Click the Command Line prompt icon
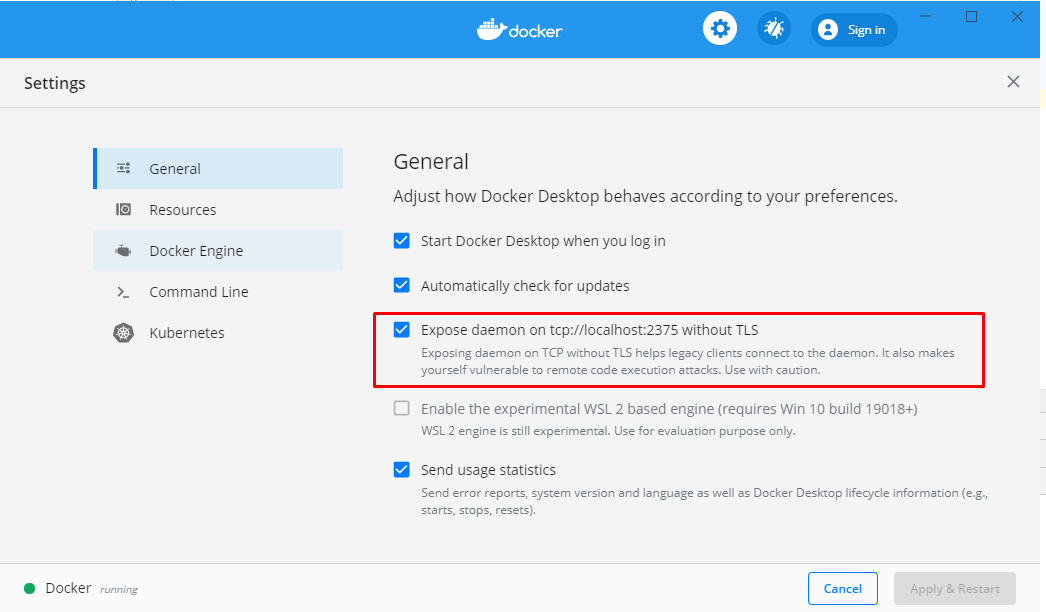 pyautogui.click(x=124, y=292)
